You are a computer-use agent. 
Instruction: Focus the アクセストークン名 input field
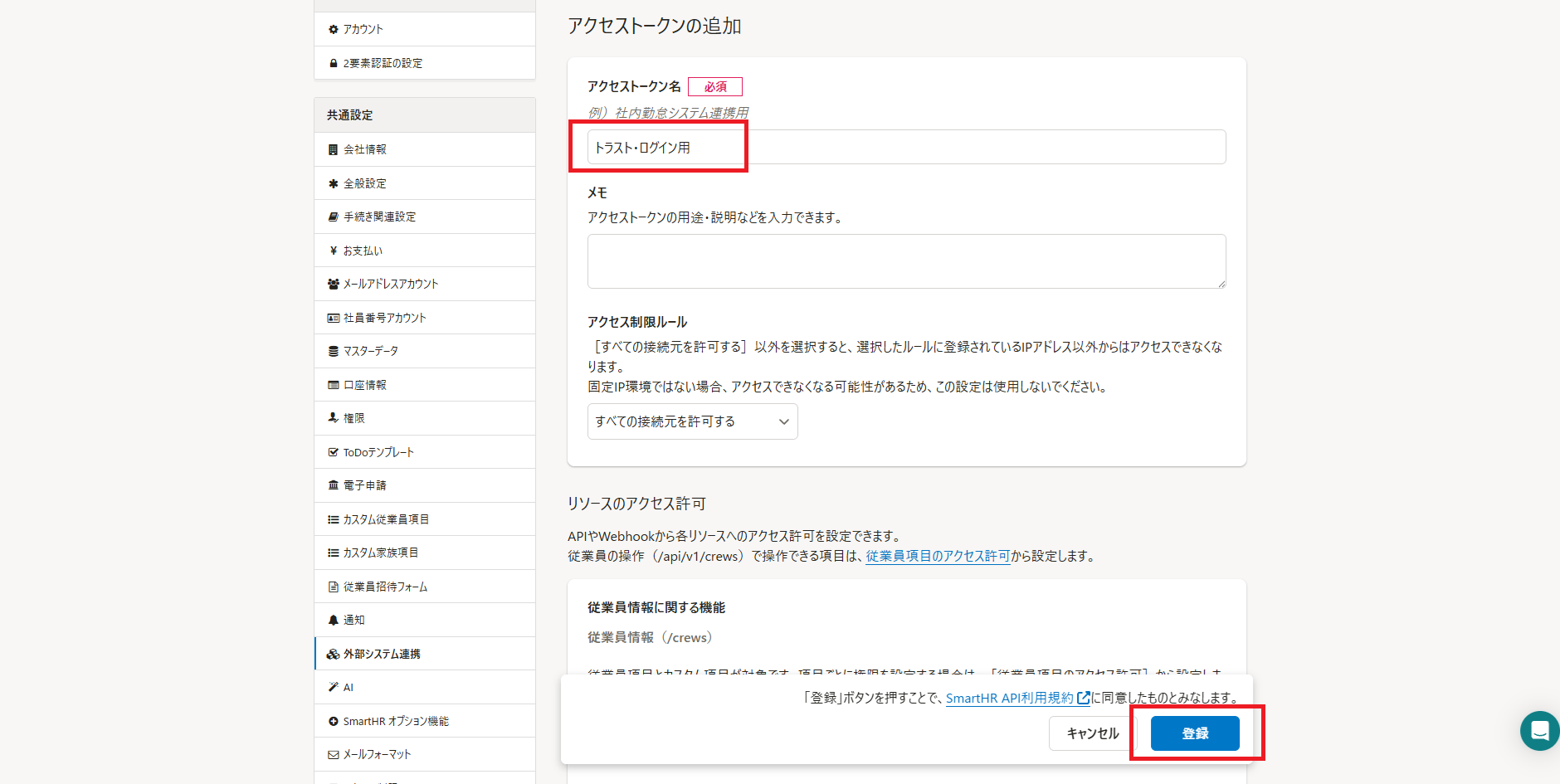907,147
